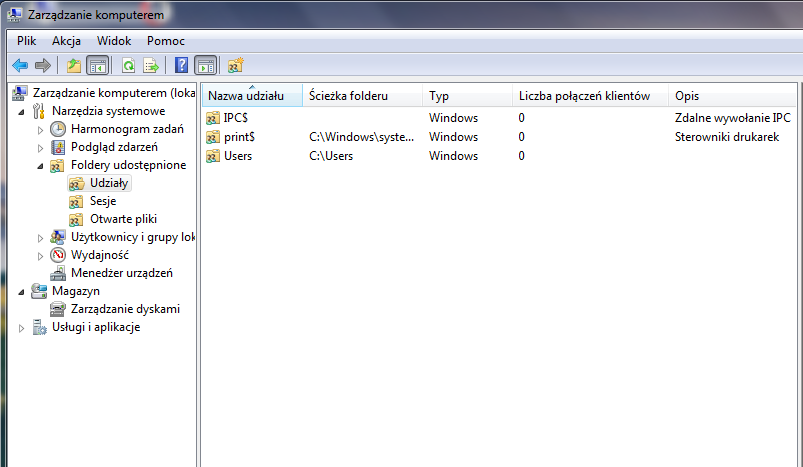The height and width of the screenshot is (467, 803).
Task: Click the Sterowniki drukarek description
Action: pos(727,137)
